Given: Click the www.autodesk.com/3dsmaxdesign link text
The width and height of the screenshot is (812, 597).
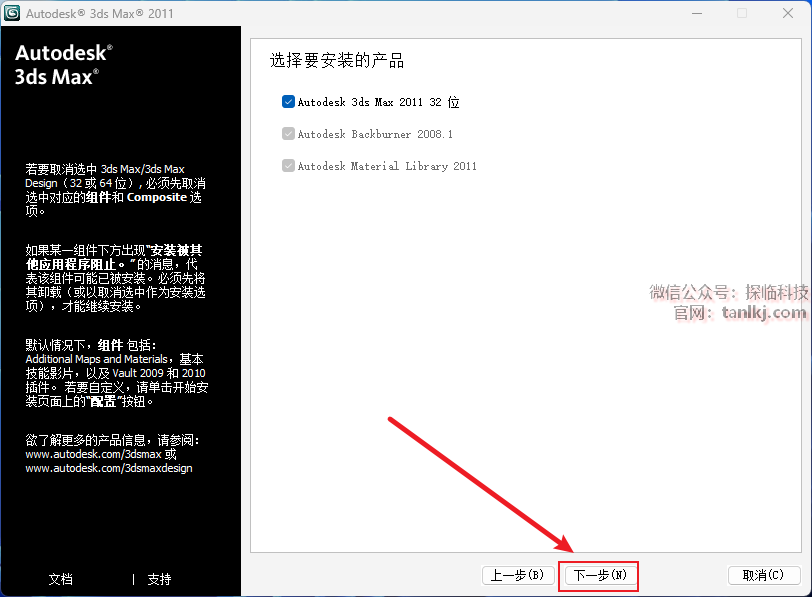Looking at the screenshot, I should click(x=109, y=468).
